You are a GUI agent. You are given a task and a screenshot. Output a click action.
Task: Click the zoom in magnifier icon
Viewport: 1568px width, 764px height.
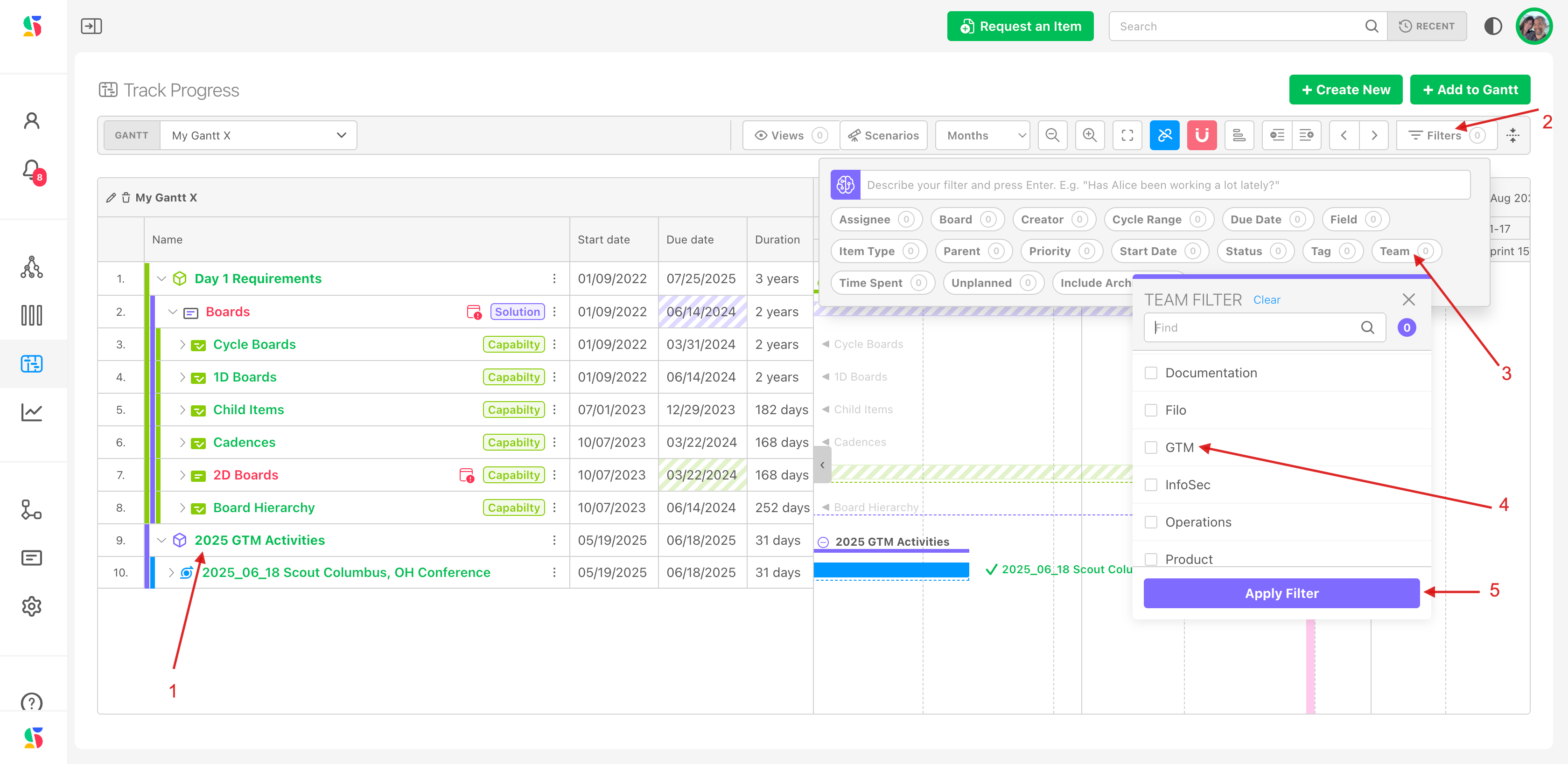point(1090,135)
